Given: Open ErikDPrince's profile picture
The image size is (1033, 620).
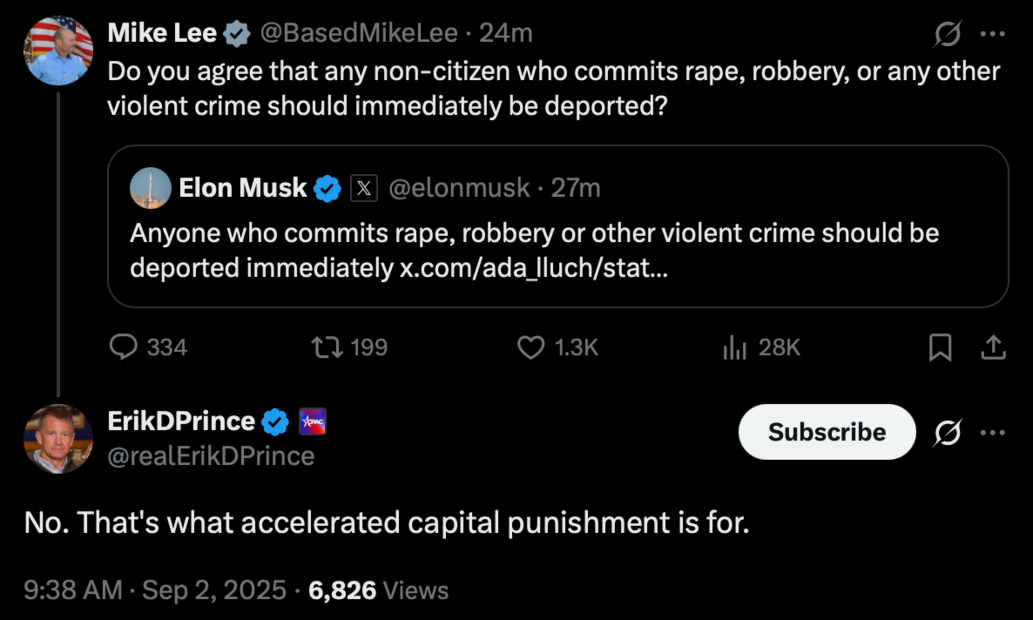Looking at the screenshot, I should pos(58,439).
